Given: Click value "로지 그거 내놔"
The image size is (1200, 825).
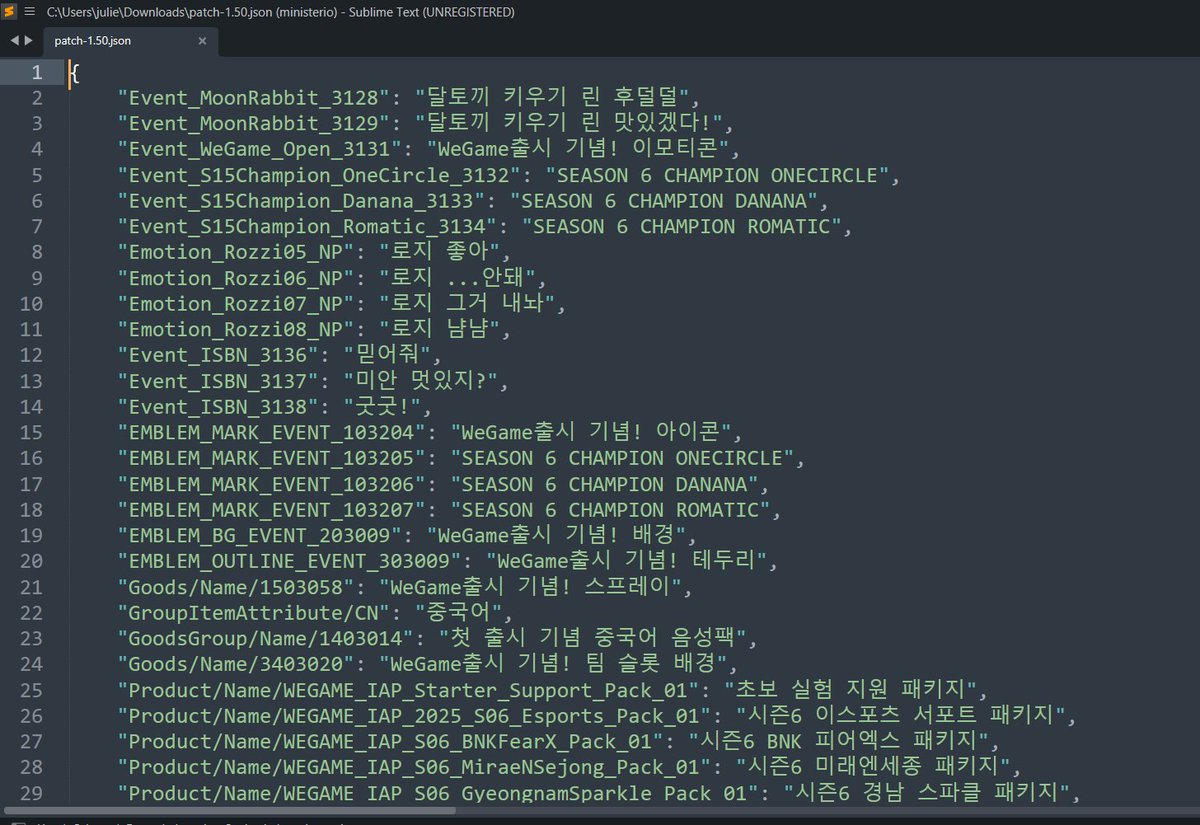Looking at the screenshot, I should tap(467, 304).
